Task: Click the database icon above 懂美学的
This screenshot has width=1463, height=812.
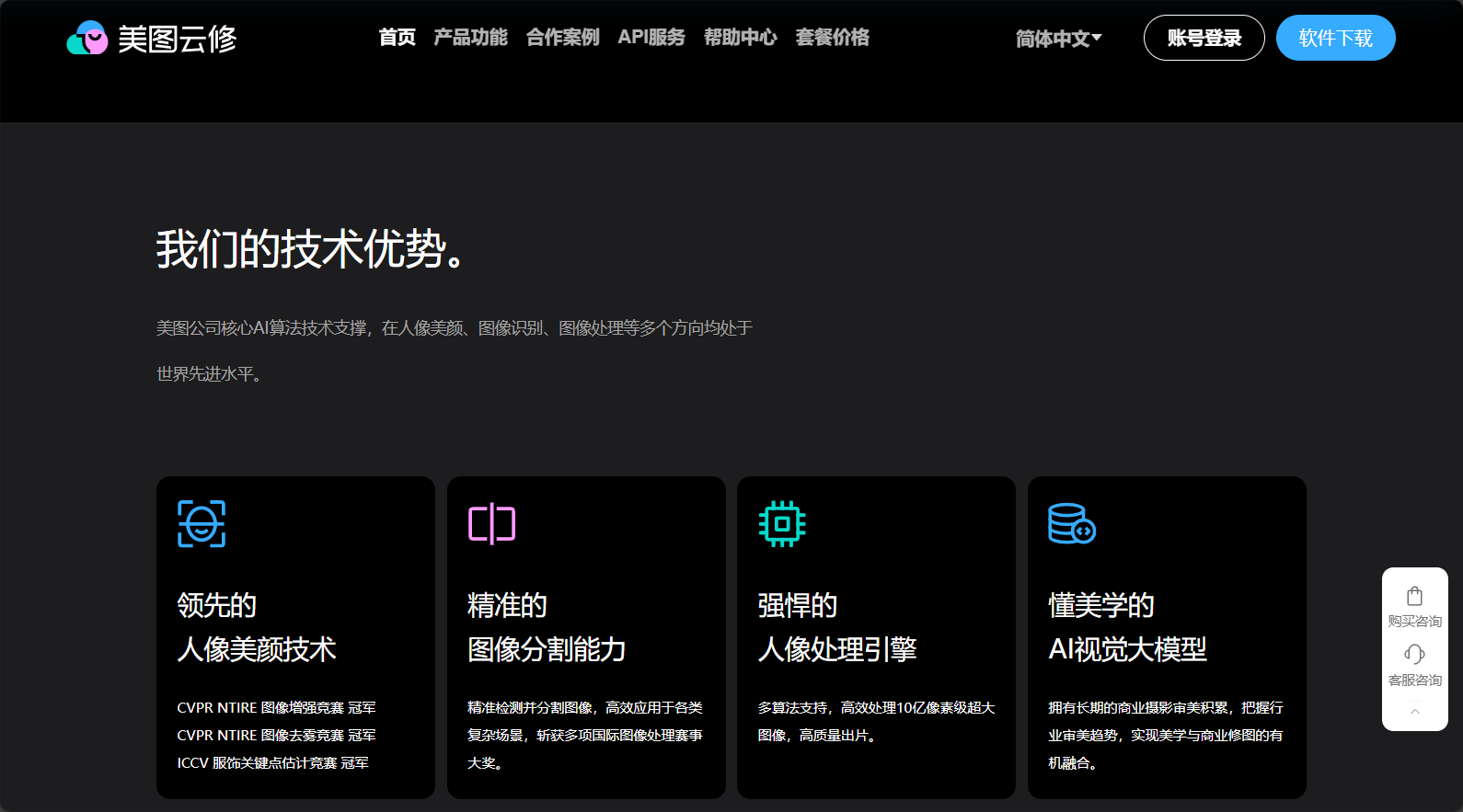Action: click(1072, 523)
